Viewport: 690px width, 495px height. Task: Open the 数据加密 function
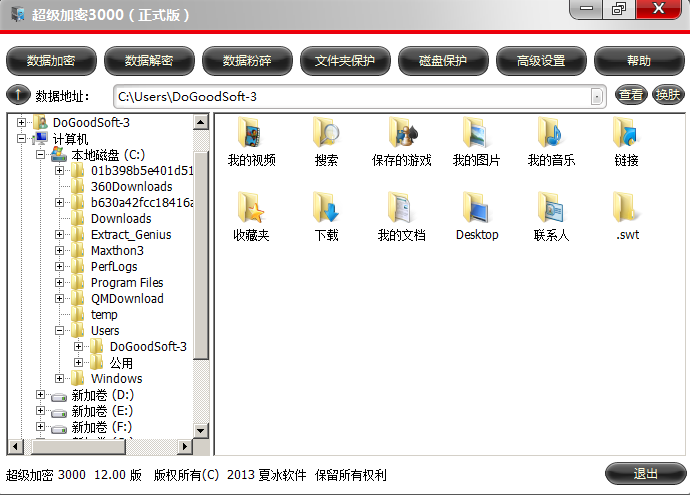tap(51, 61)
